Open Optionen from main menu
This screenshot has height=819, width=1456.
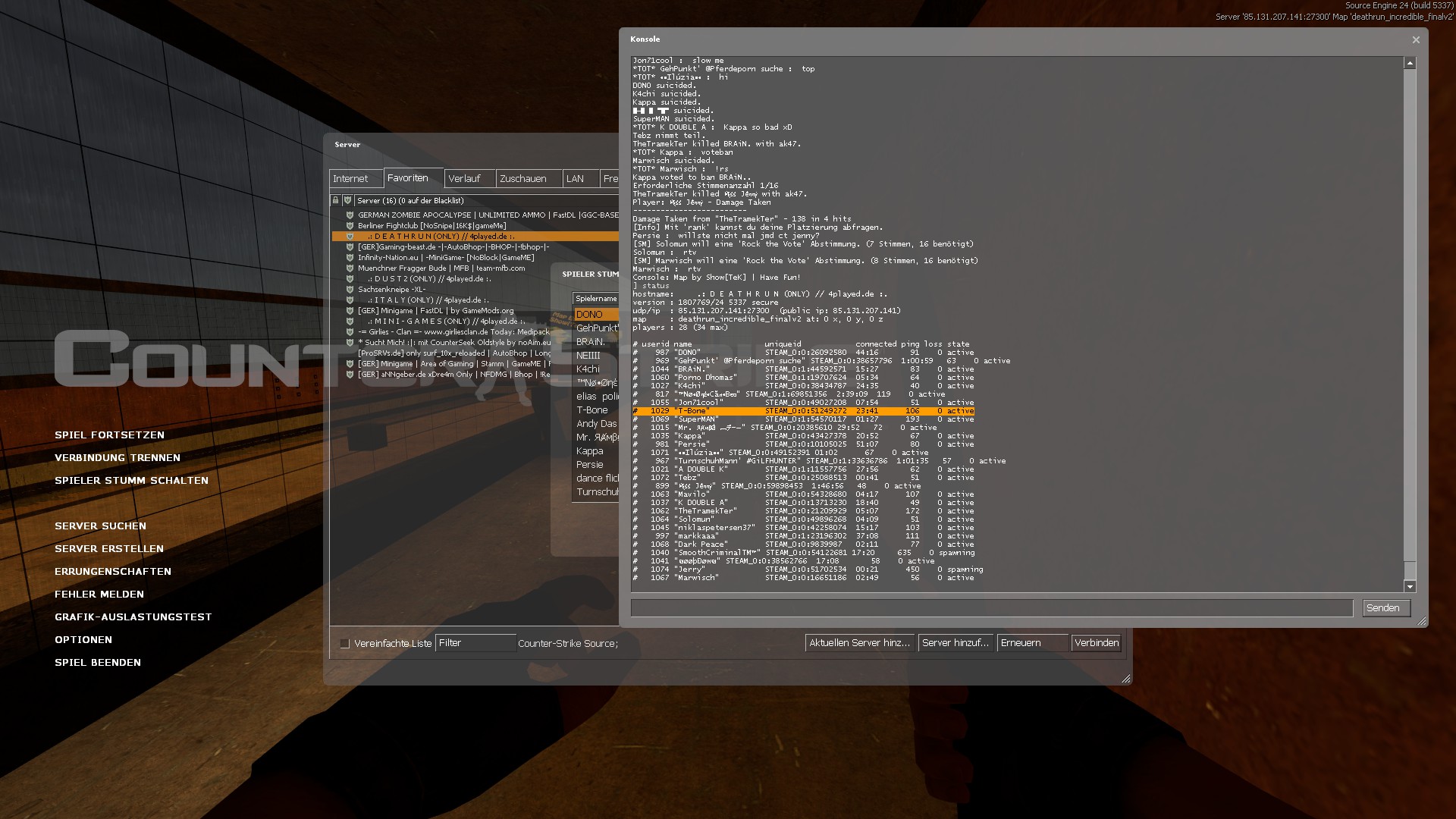click(x=83, y=640)
